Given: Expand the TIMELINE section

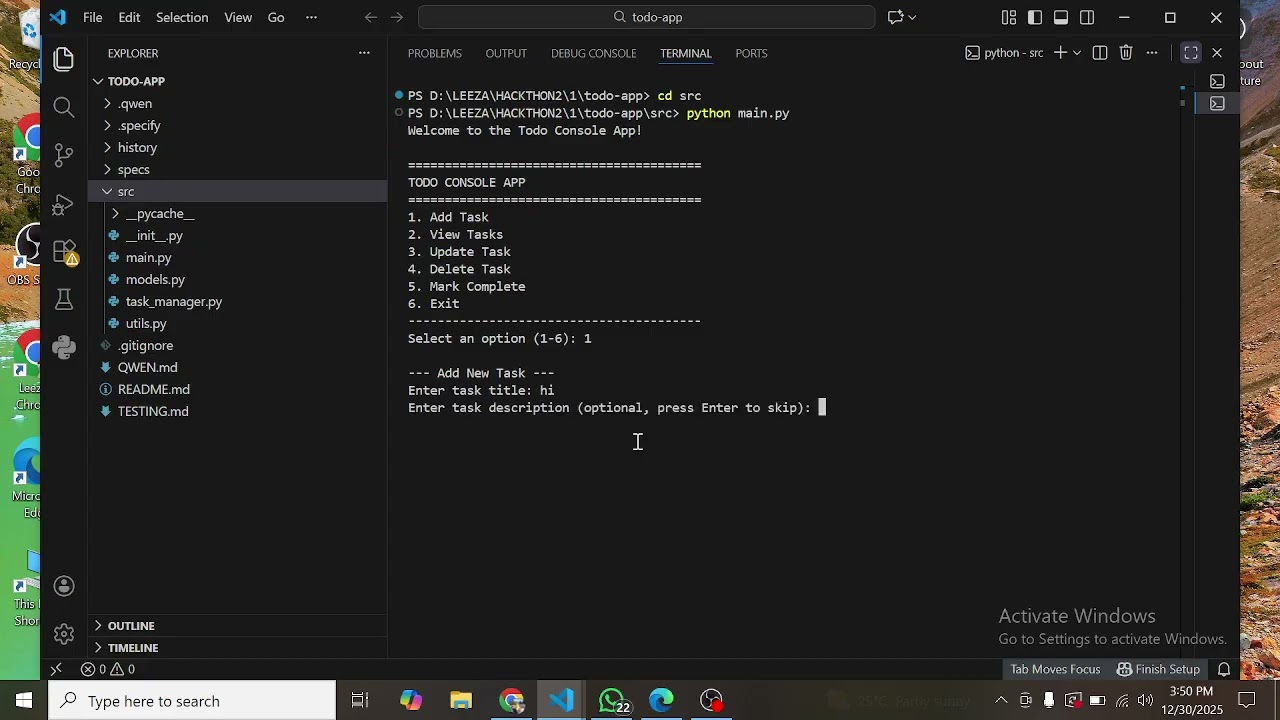Looking at the screenshot, I should 238,647.
